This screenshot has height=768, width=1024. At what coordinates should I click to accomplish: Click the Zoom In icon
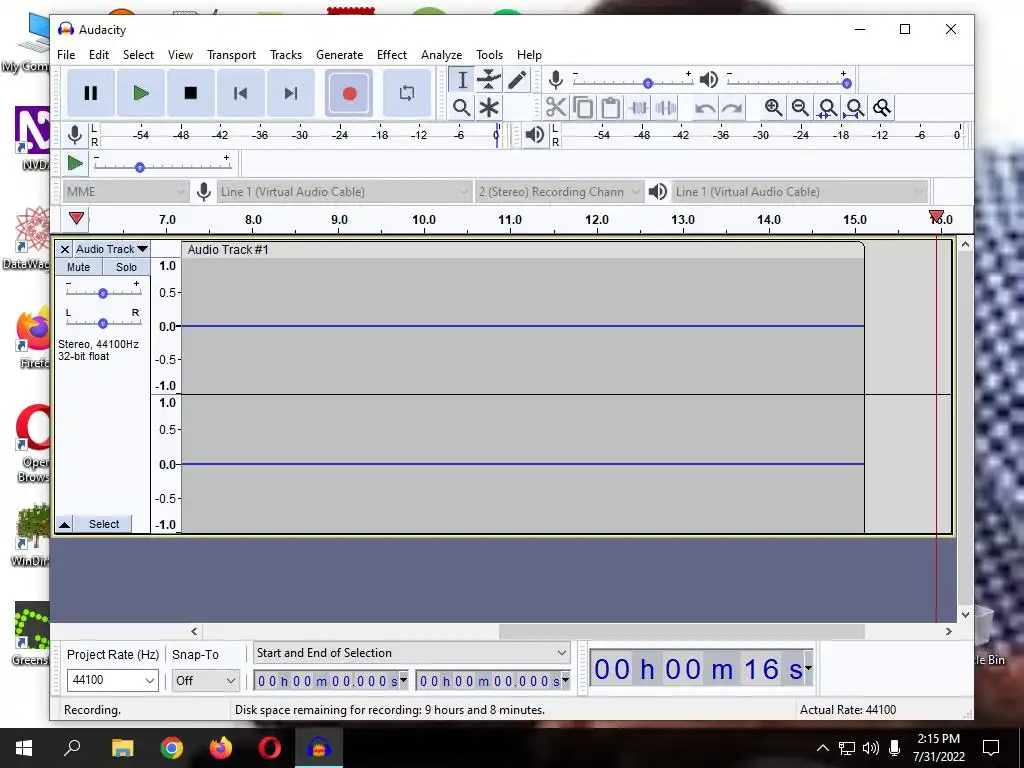click(773, 108)
